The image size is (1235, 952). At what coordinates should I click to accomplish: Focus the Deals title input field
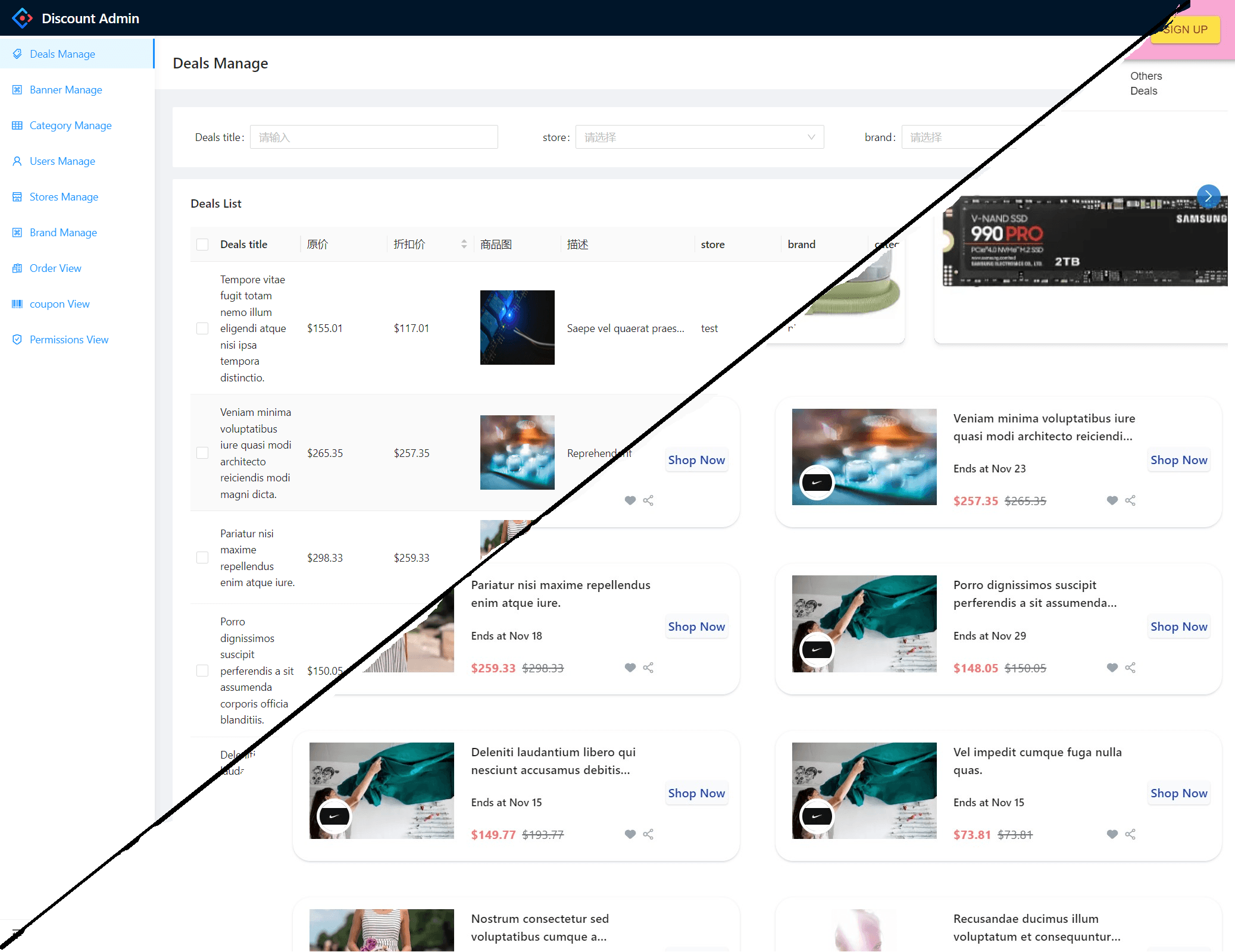point(374,137)
